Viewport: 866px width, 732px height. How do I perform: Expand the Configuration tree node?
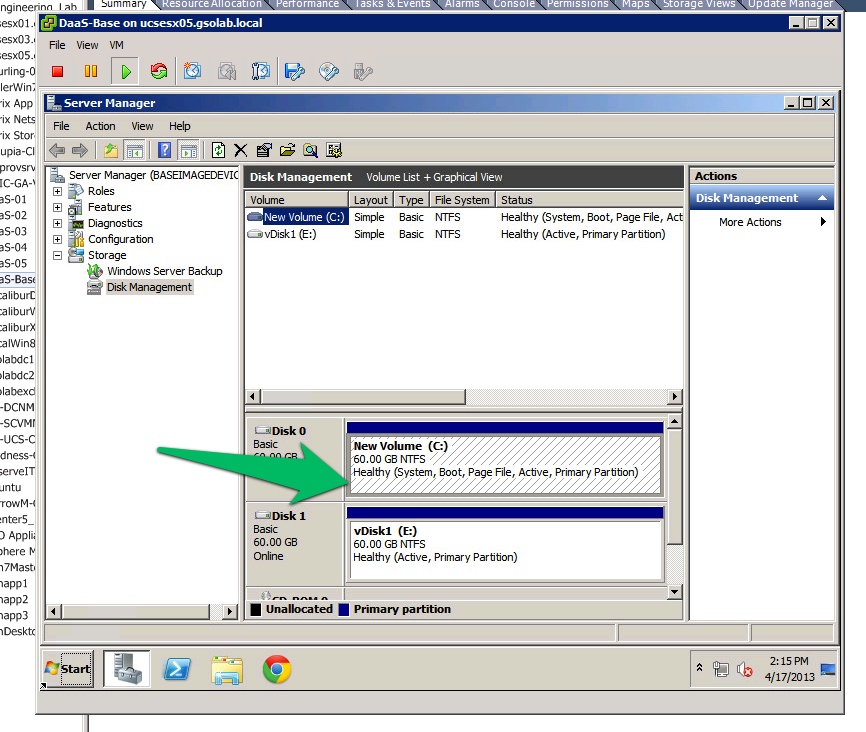tap(57, 239)
